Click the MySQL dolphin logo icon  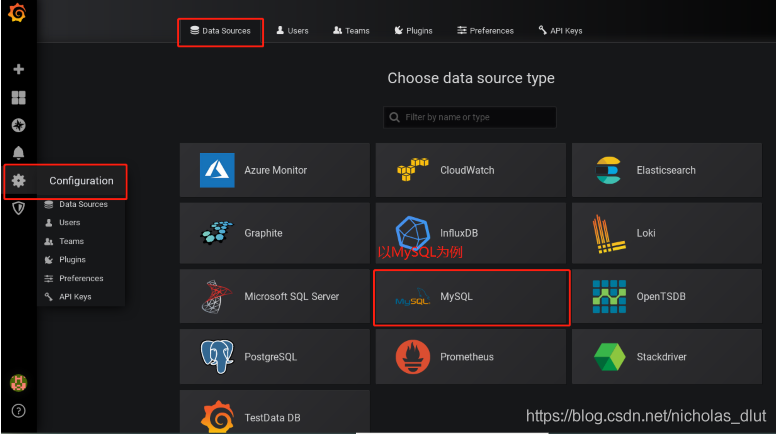(x=413, y=296)
